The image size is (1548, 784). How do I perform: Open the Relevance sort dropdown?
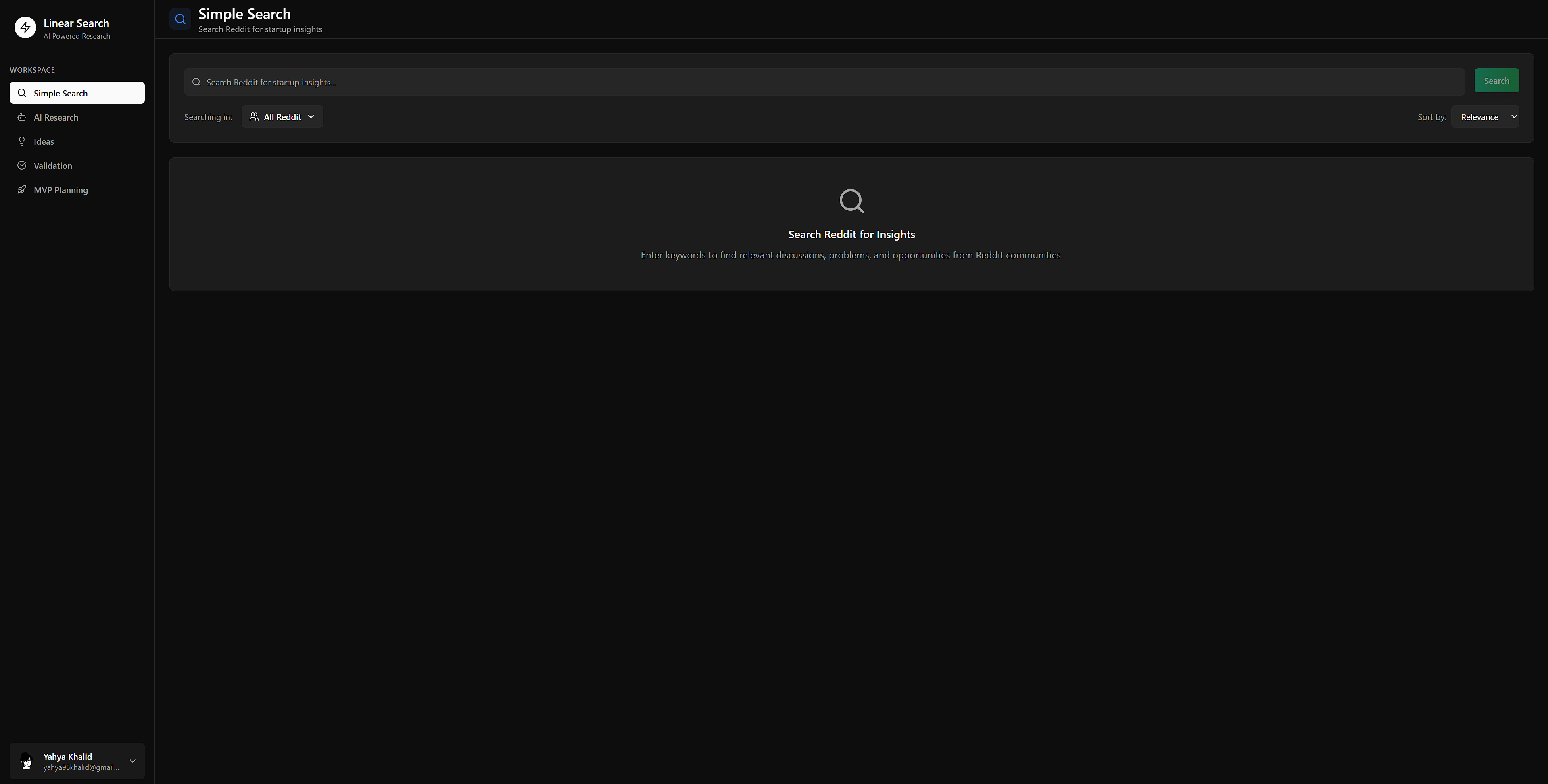[x=1485, y=116]
